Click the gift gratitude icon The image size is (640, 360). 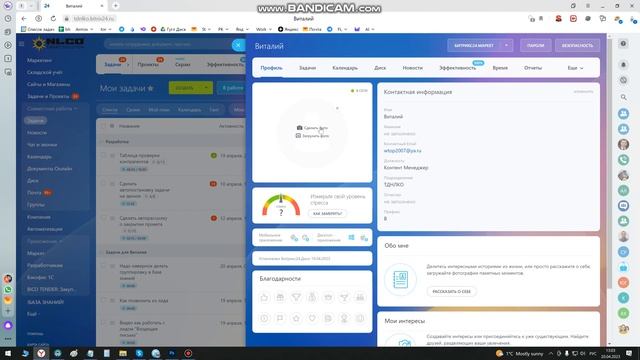(280, 298)
